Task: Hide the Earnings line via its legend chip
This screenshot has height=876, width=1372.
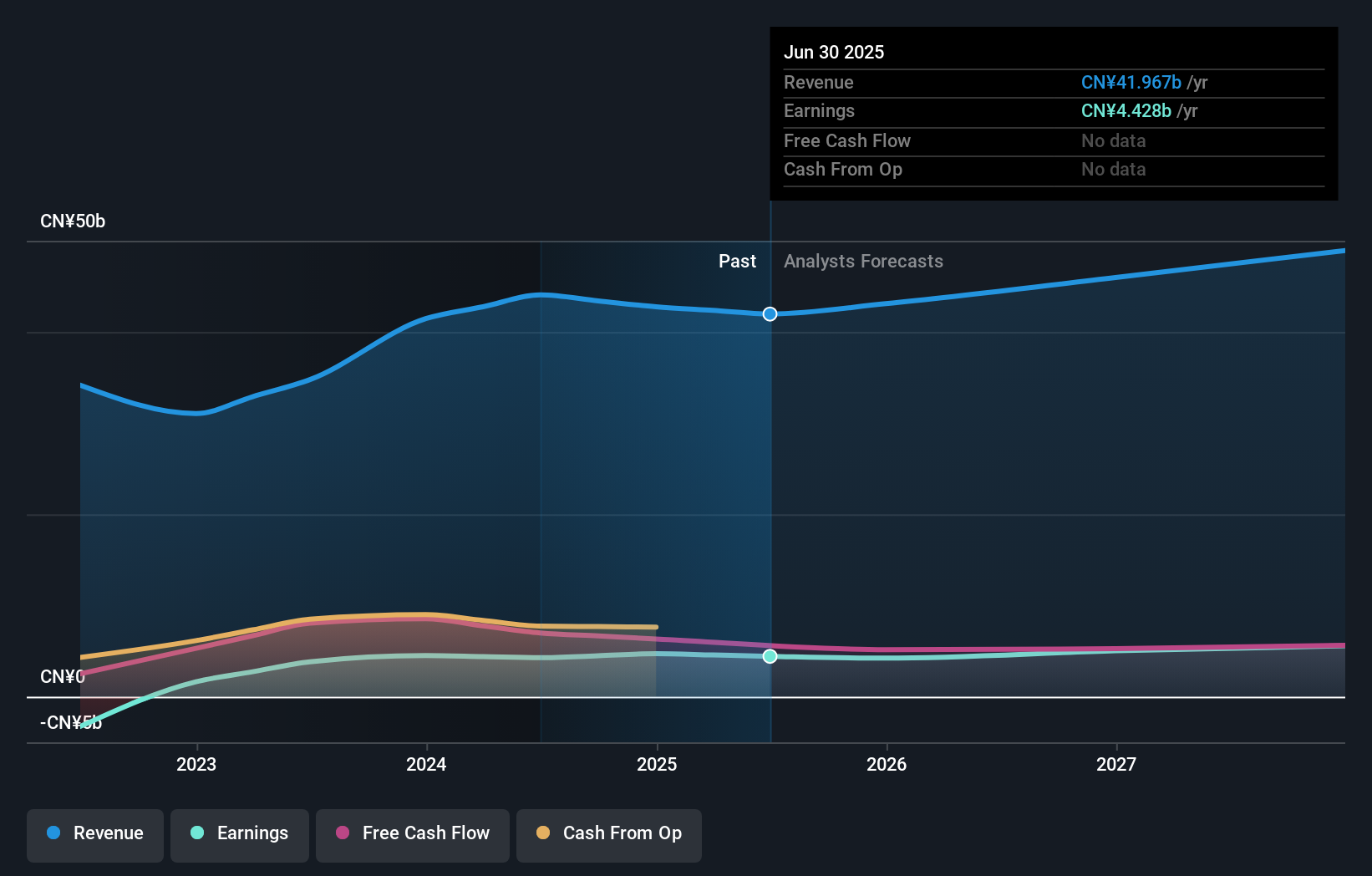Action: [239, 834]
